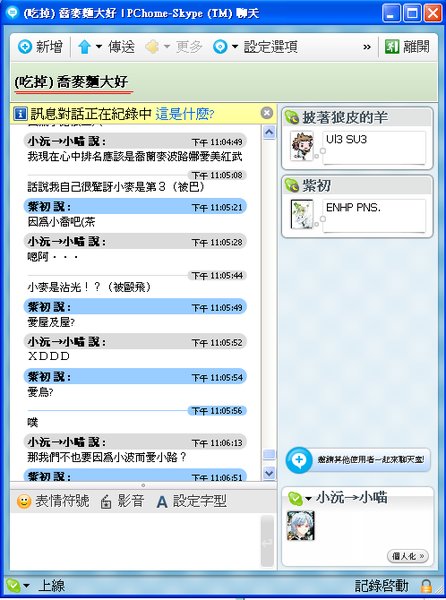Click the blue 傳送 send arrow icon
The image size is (446, 600).
pyautogui.click(x=84, y=47)
